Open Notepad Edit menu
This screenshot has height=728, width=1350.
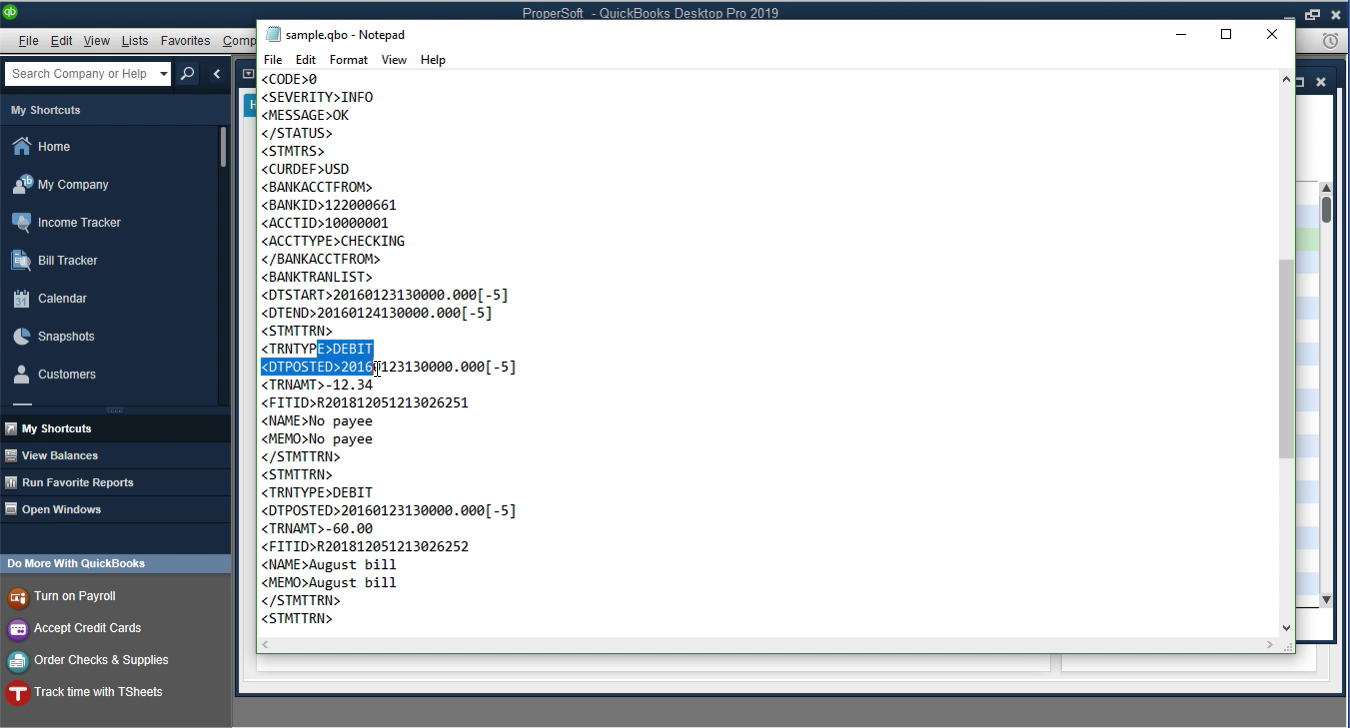pos(305,60)
